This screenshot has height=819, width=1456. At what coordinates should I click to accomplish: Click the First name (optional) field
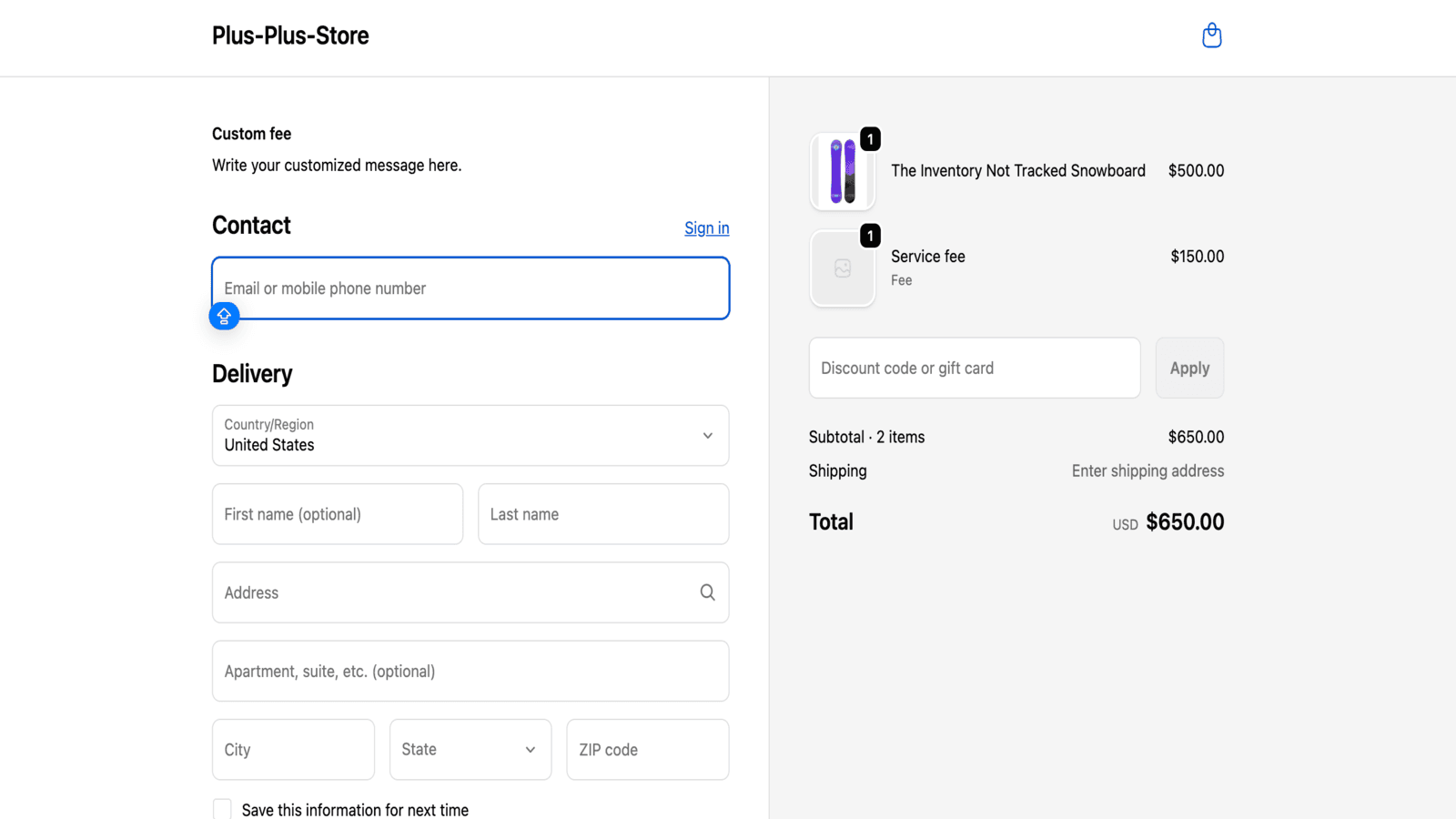[338, 514]
